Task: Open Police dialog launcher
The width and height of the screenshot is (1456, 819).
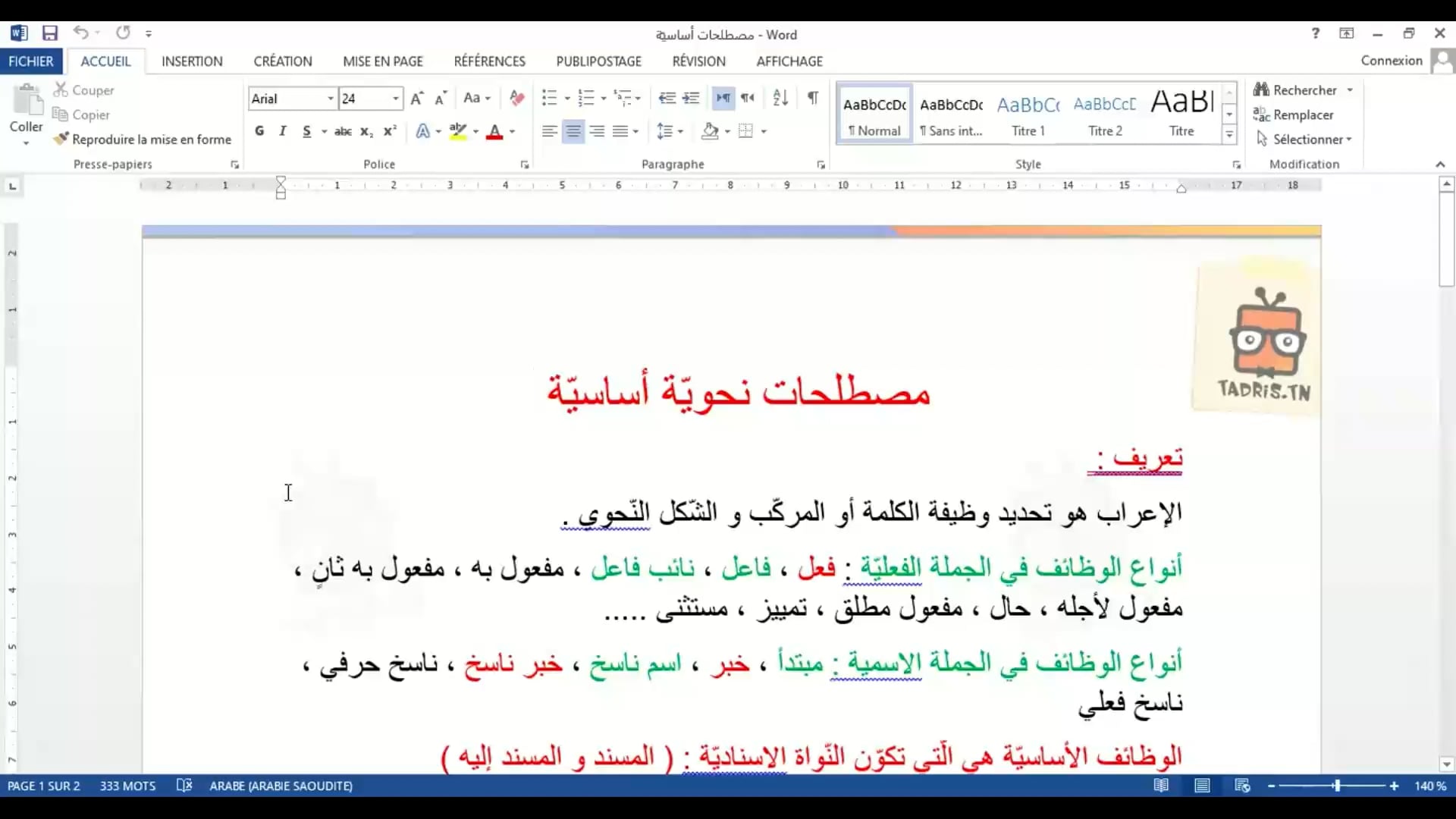Action: 525,165
